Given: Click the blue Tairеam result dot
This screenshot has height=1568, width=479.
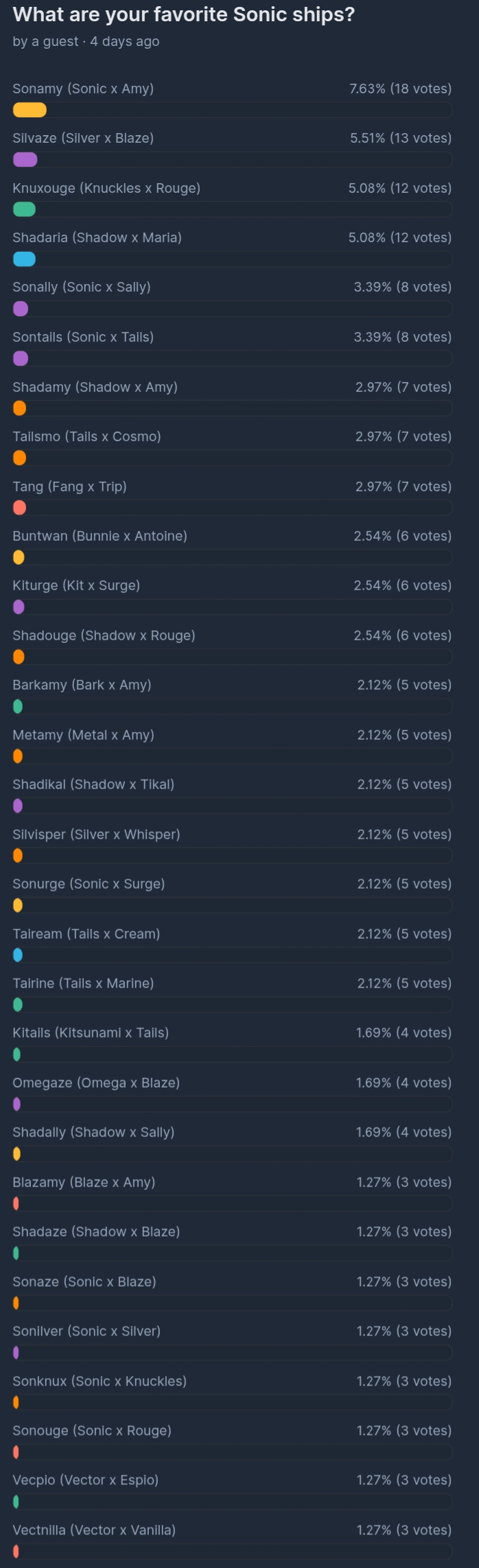Looking at the screenshot, I should pos(18,955).
